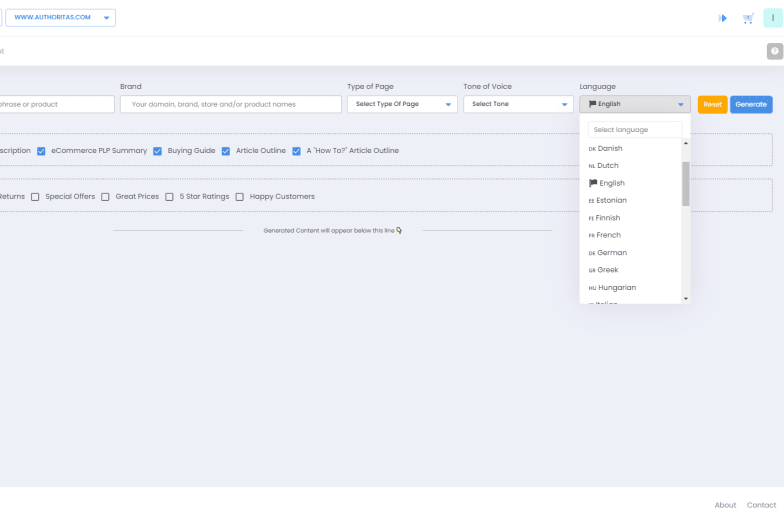
Task: Enable the Great Prices checkbox
Action: coord(105,197)
